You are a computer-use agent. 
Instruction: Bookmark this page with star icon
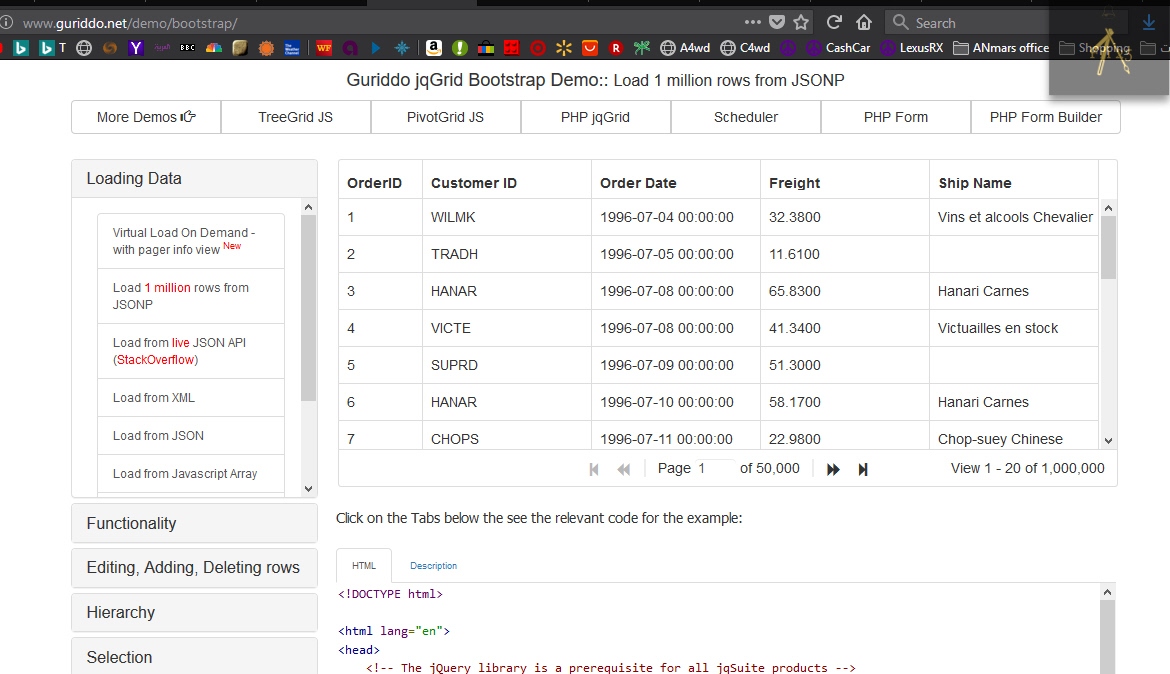click(x=801, y=22)
